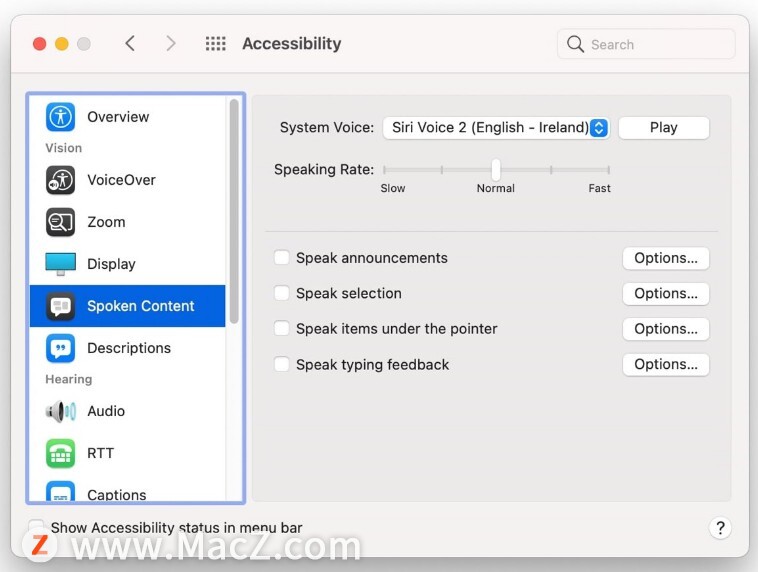Click the Spoken Content speech bubble icon
This screenshot has width=758, height=572.
coord(60,306)
